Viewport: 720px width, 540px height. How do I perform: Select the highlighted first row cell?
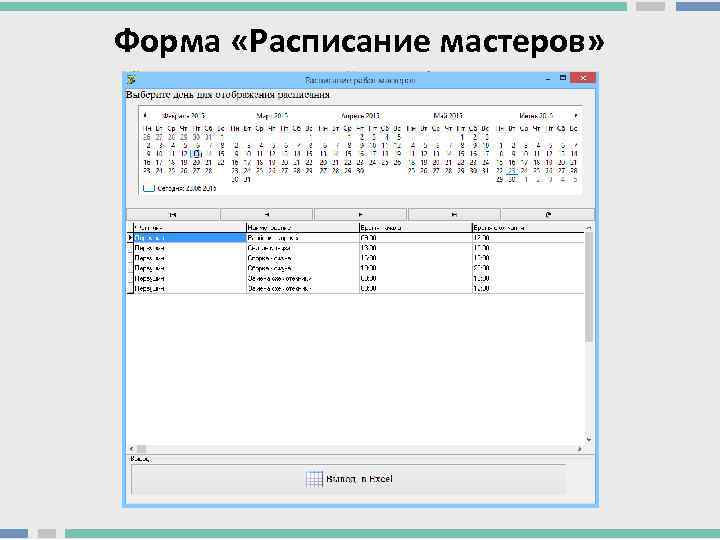[190, 238]
